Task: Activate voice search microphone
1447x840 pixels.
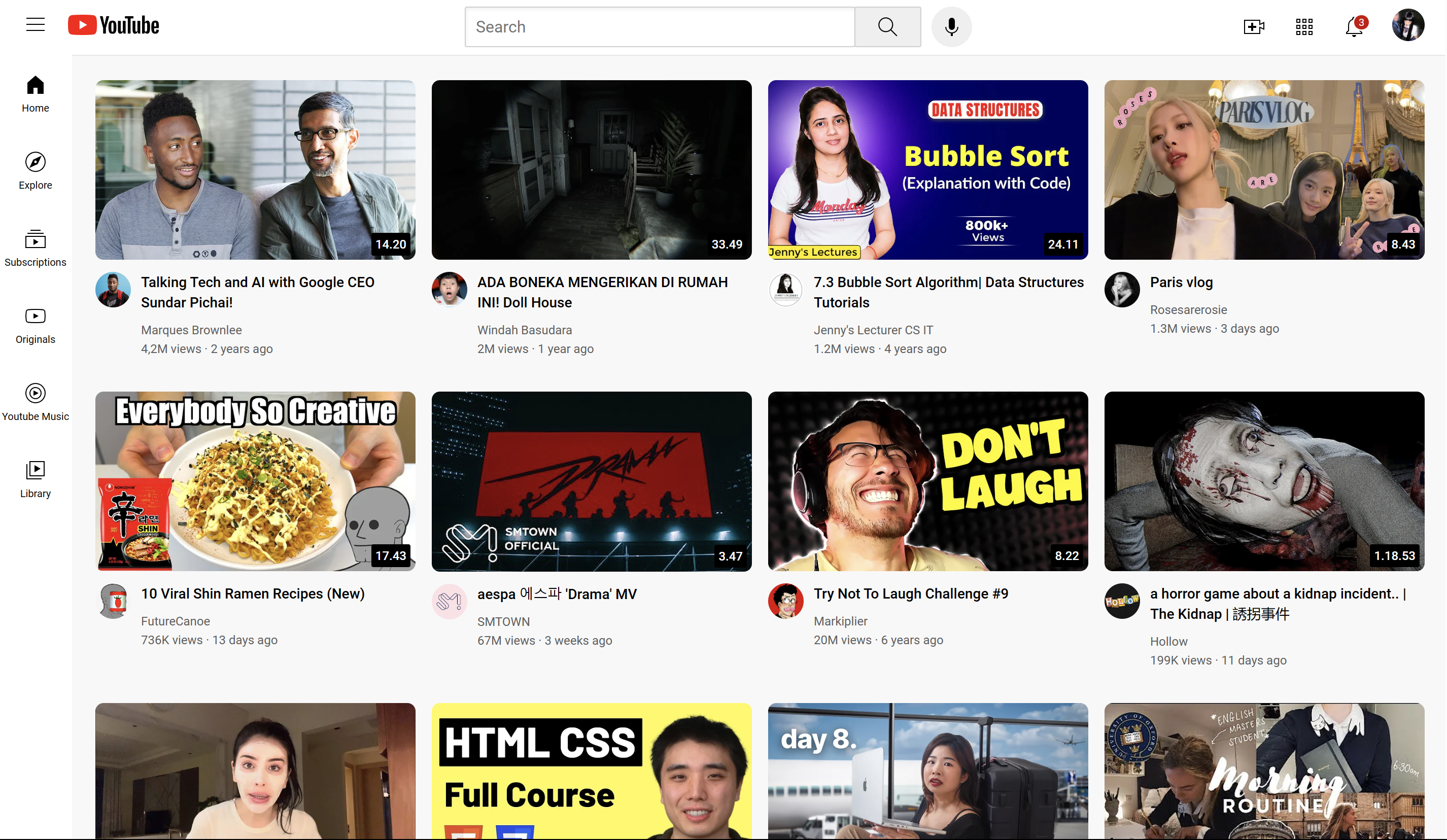Action: [x=951, y=27]
